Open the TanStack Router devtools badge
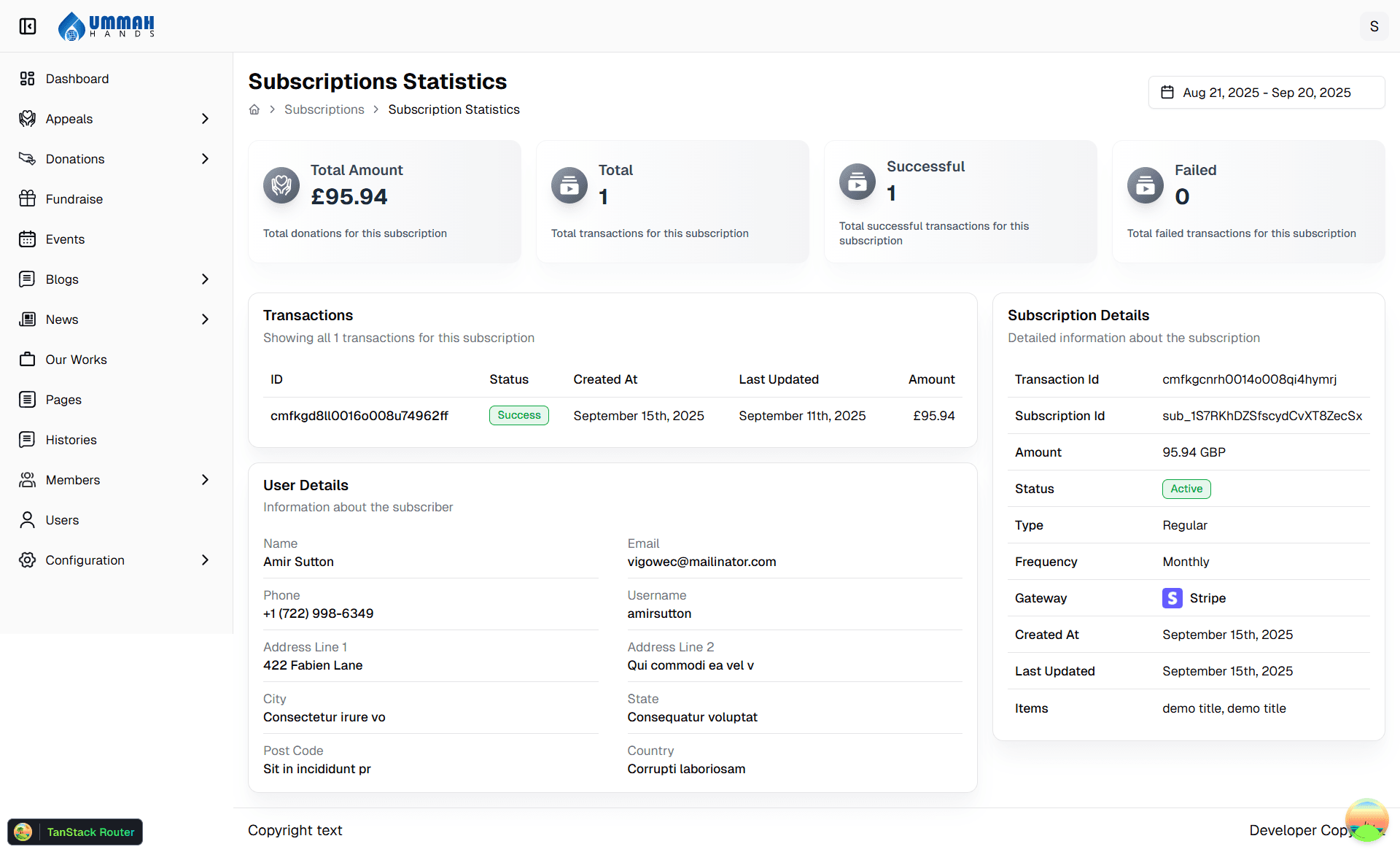The height and width of the screenshot is (852, 1400). (75, 832)
